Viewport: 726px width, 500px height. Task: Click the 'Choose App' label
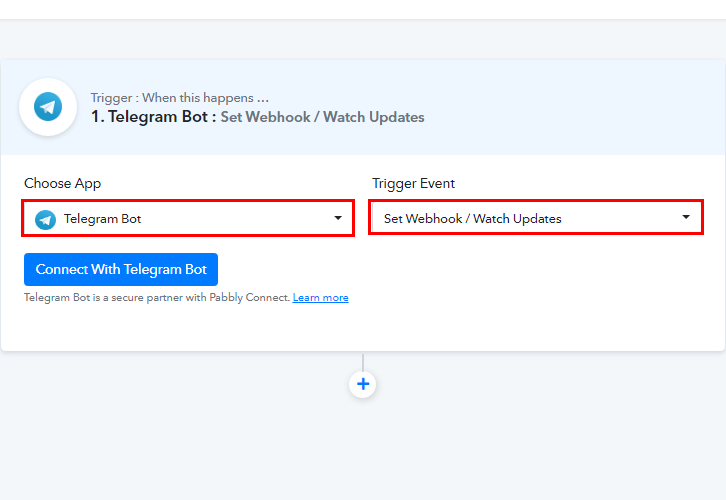pos(63,183)
